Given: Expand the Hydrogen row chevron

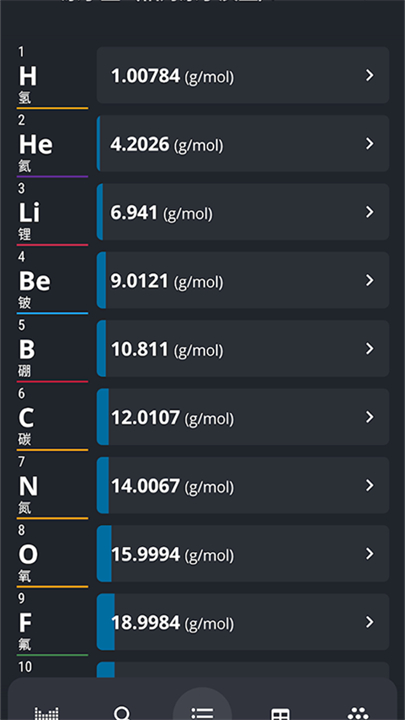Looking at the screenshot, I should click(370, 75).
